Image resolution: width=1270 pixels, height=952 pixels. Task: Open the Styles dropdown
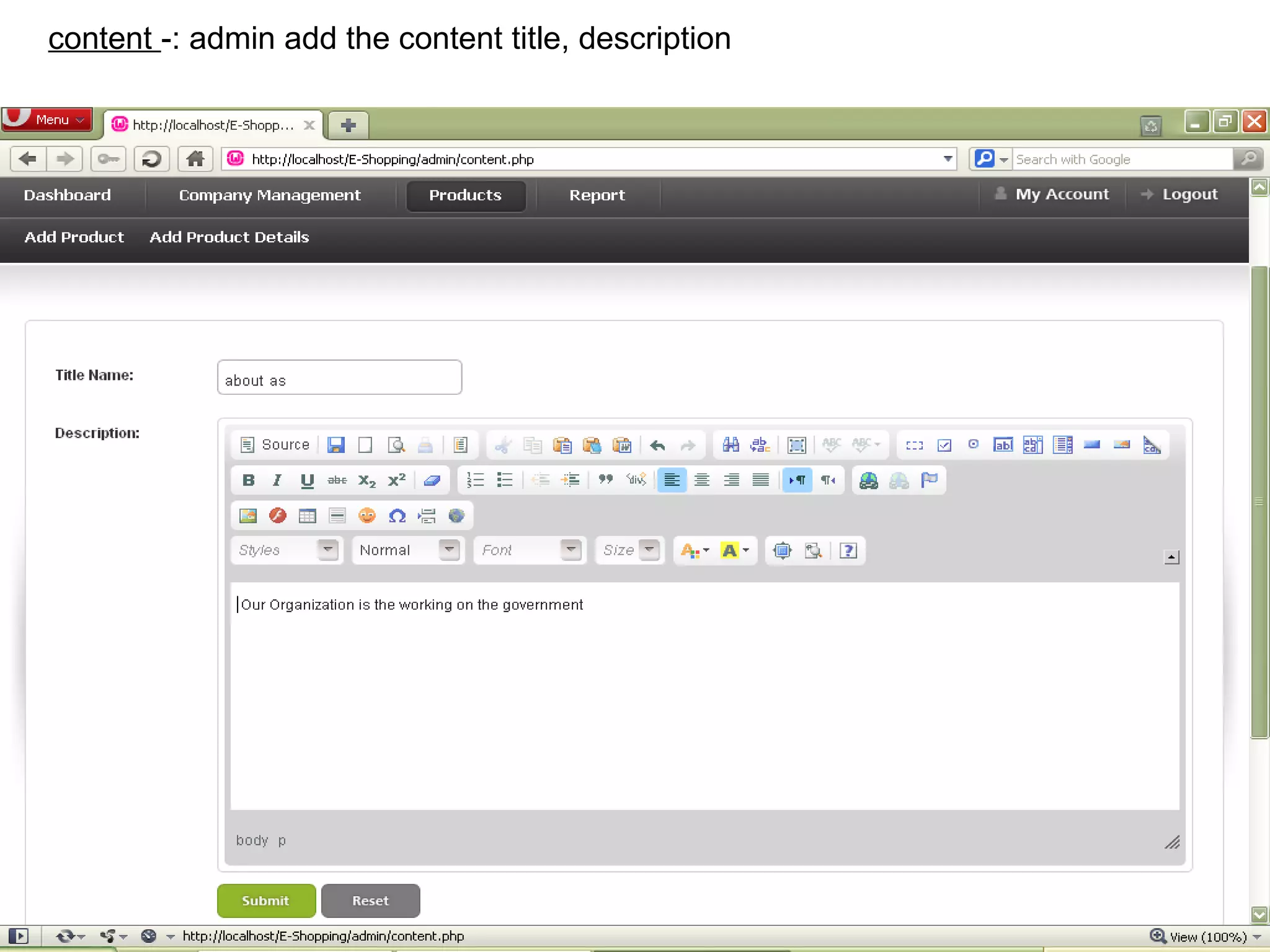(x=327, y=550)
